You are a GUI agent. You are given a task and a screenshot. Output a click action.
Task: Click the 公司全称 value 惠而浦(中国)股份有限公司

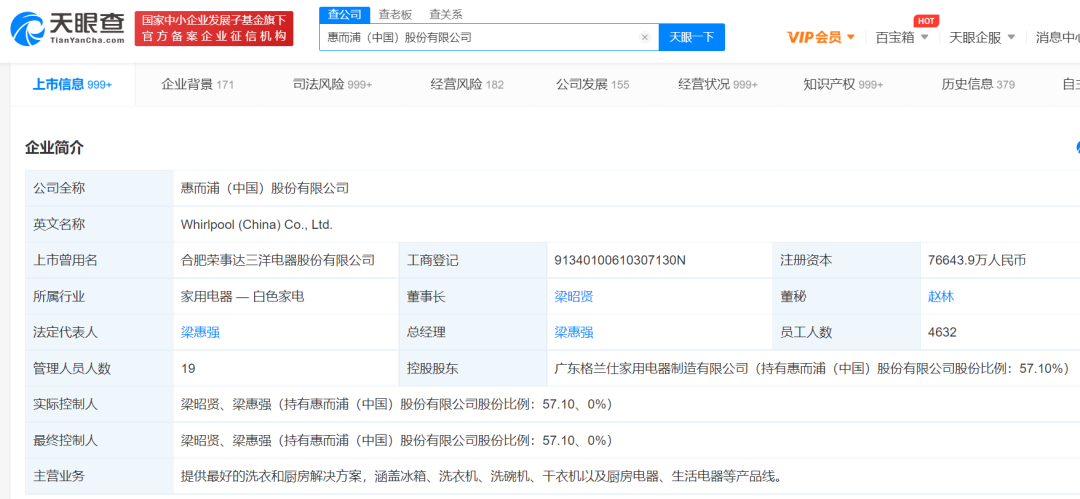264,187
